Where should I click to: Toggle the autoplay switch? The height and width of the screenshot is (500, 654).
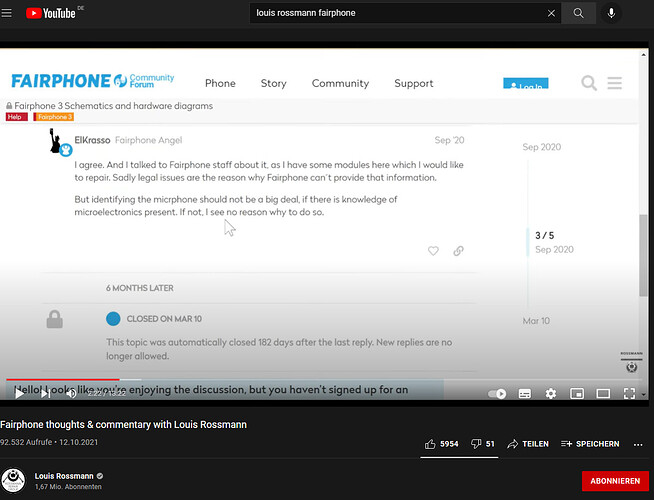pyautogui.click(x=497, y=394)
